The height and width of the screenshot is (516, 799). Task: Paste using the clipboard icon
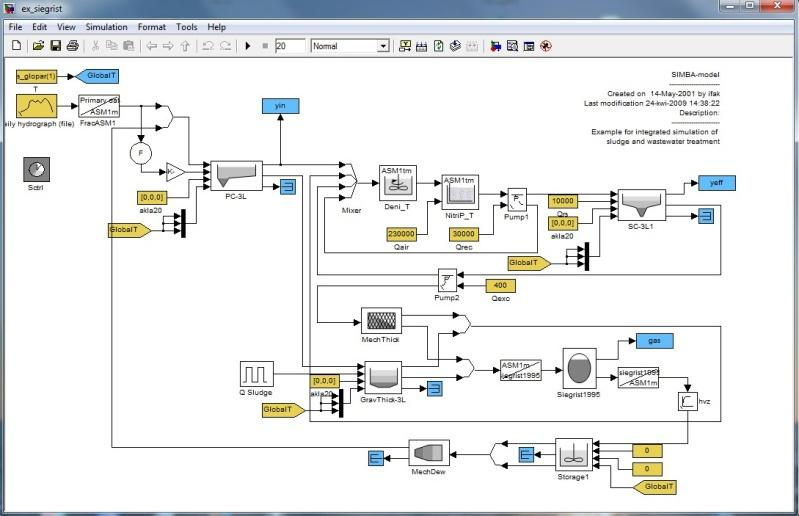pos(129,46)
